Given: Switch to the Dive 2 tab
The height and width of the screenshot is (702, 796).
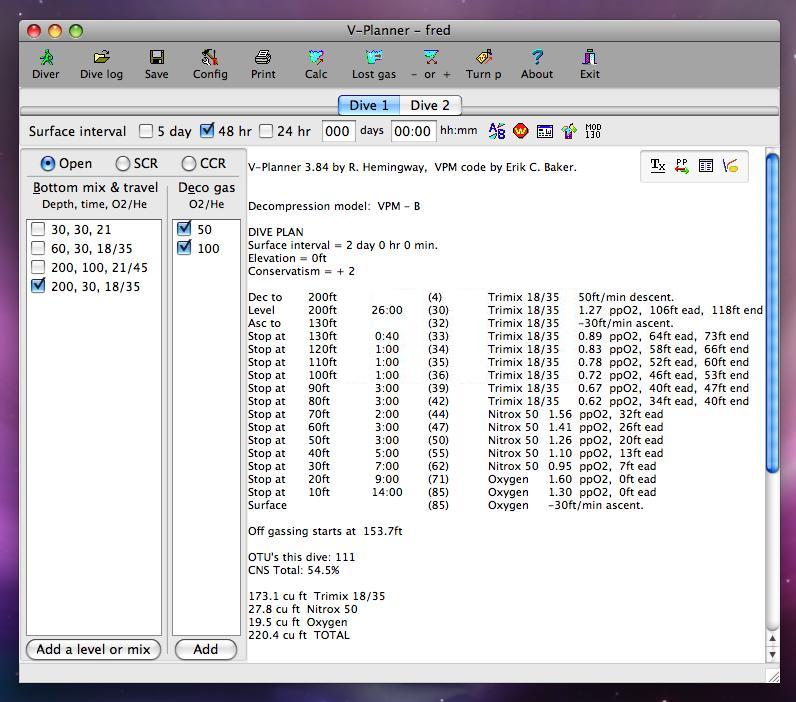Looking at the screenshot, I should [x=430, y=105].
